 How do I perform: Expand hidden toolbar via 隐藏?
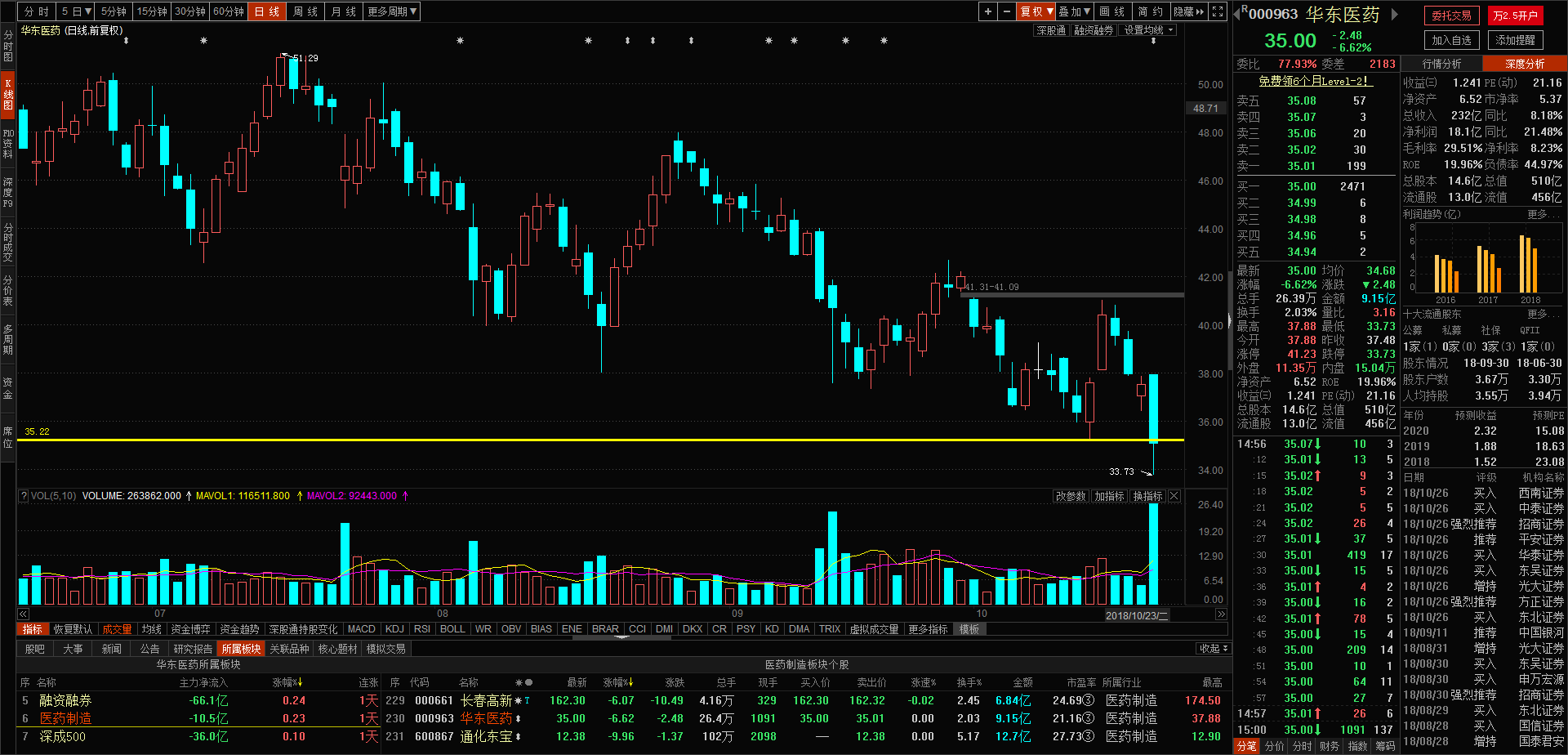1188,11
